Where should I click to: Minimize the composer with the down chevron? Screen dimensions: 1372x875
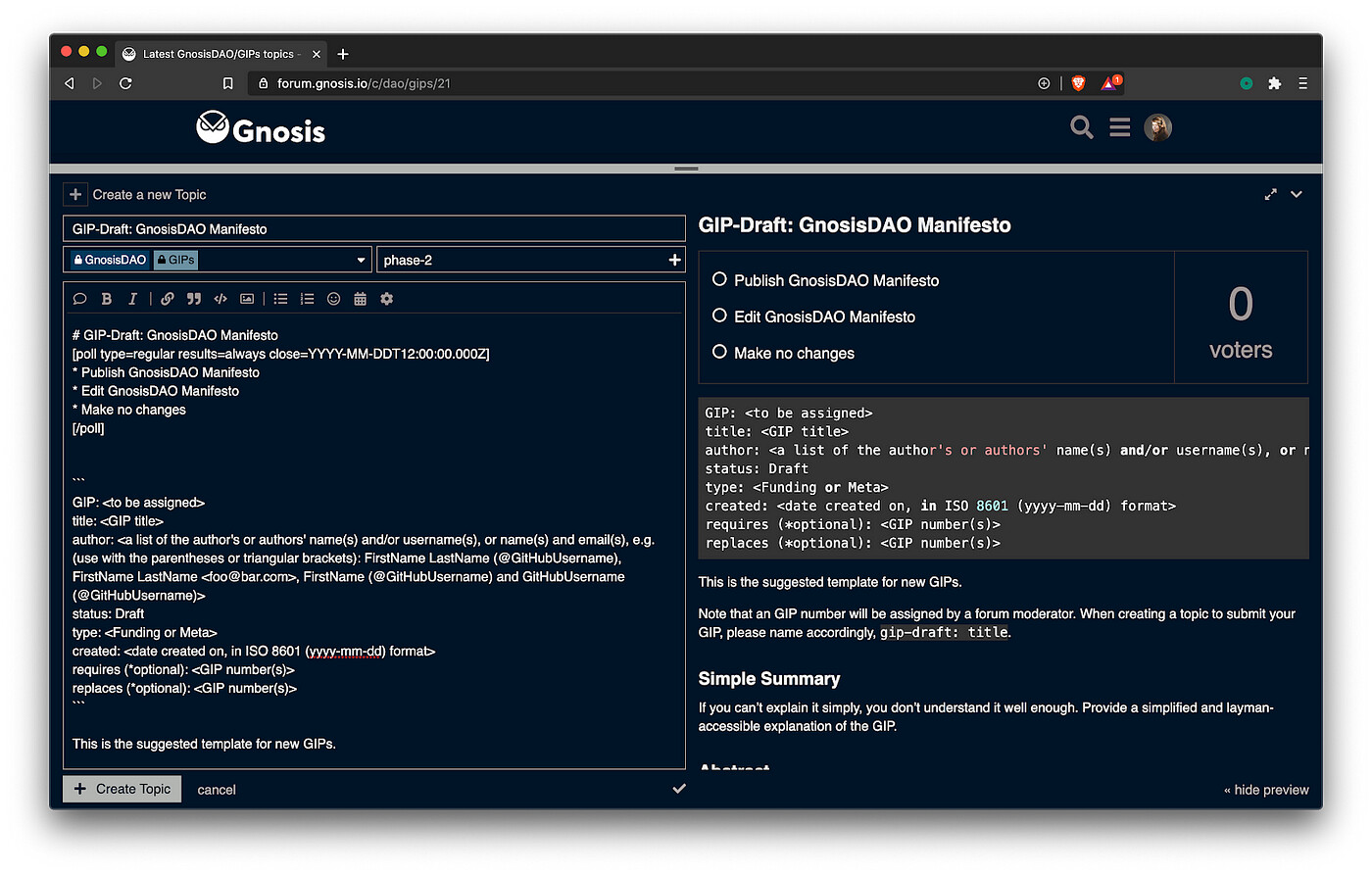tap(1297, 194)
